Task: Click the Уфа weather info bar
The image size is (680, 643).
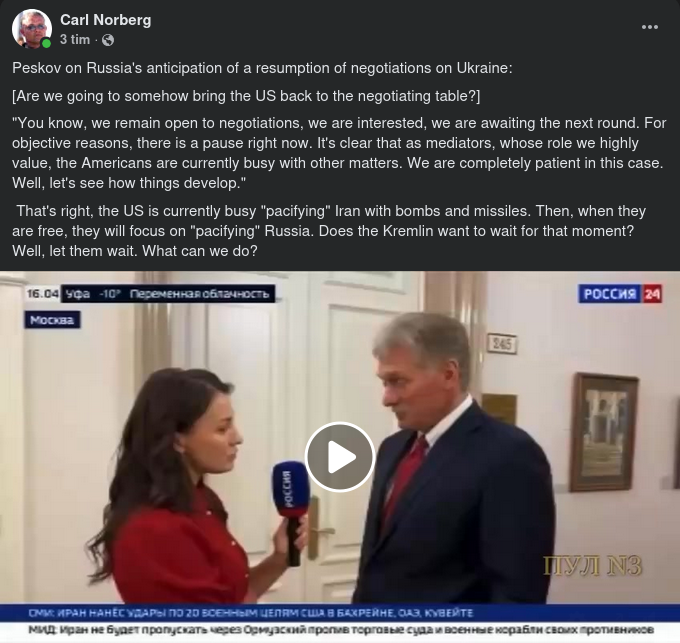Action: point(168,294)
